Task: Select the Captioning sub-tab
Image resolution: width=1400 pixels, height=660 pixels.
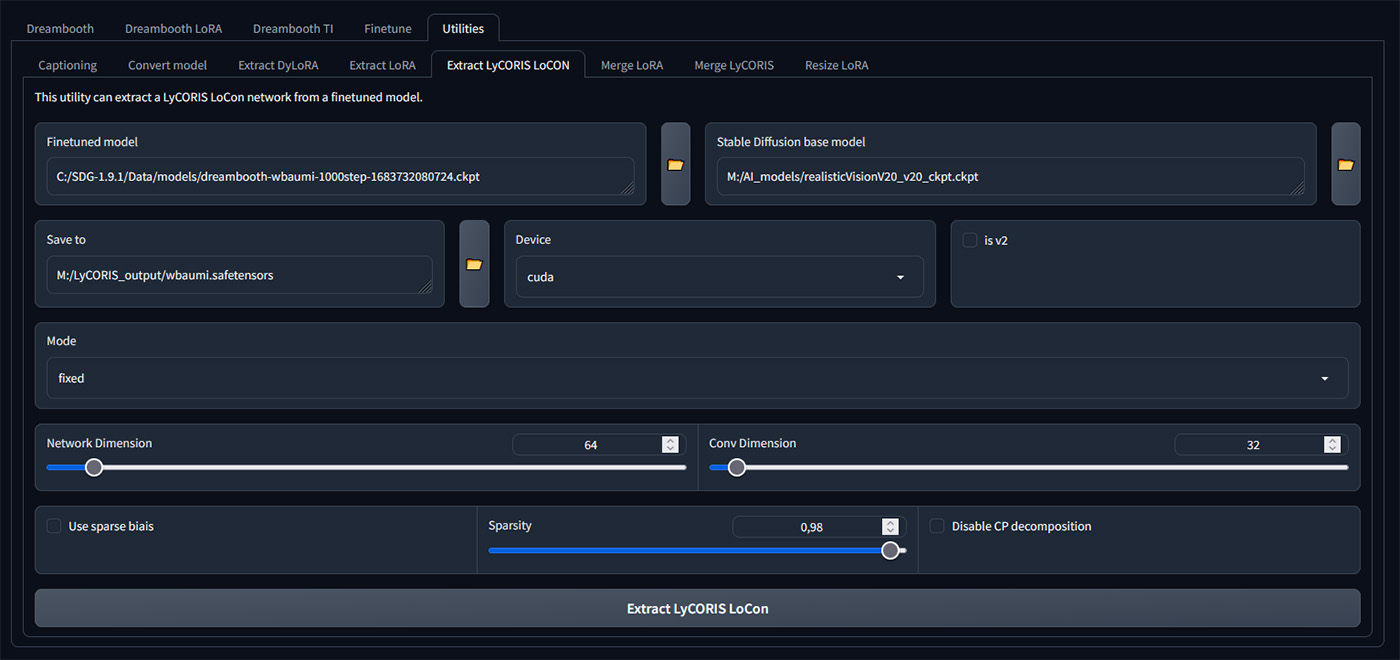Action: click(67, 65)
